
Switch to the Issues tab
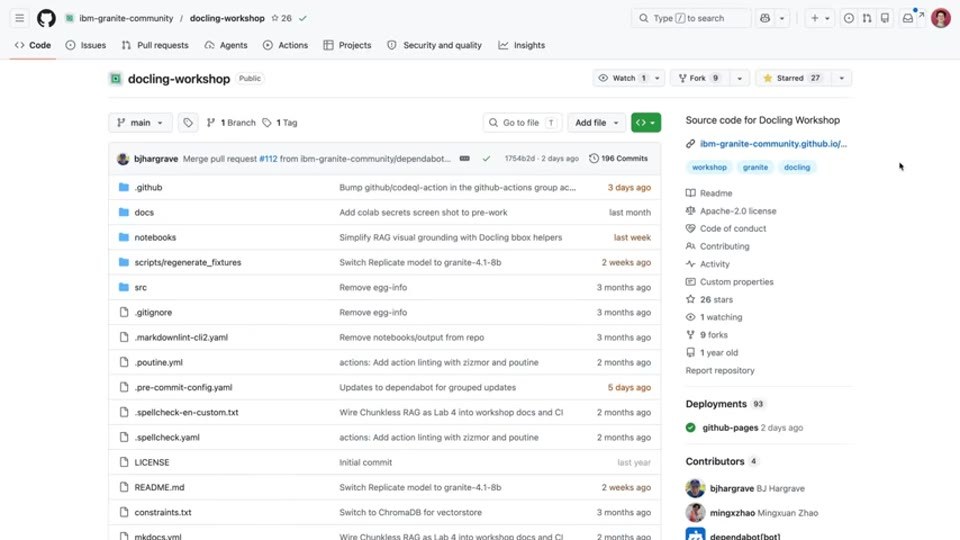pos(86,45)
